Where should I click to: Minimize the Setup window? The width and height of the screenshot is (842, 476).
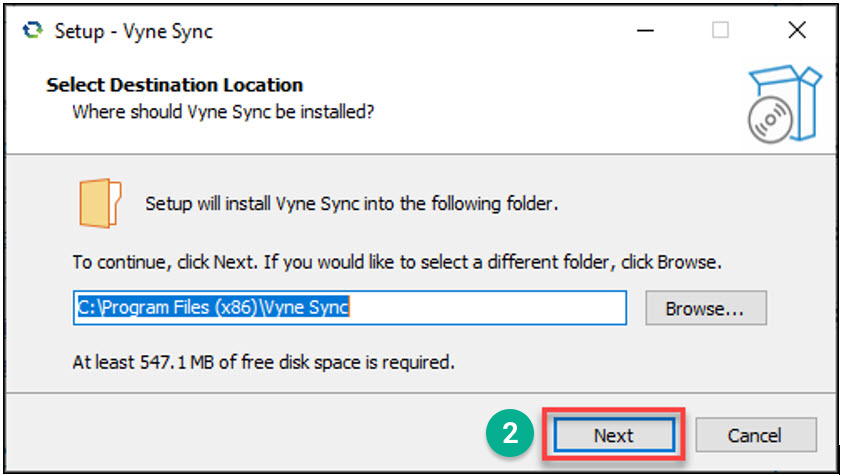coord(647,31)
